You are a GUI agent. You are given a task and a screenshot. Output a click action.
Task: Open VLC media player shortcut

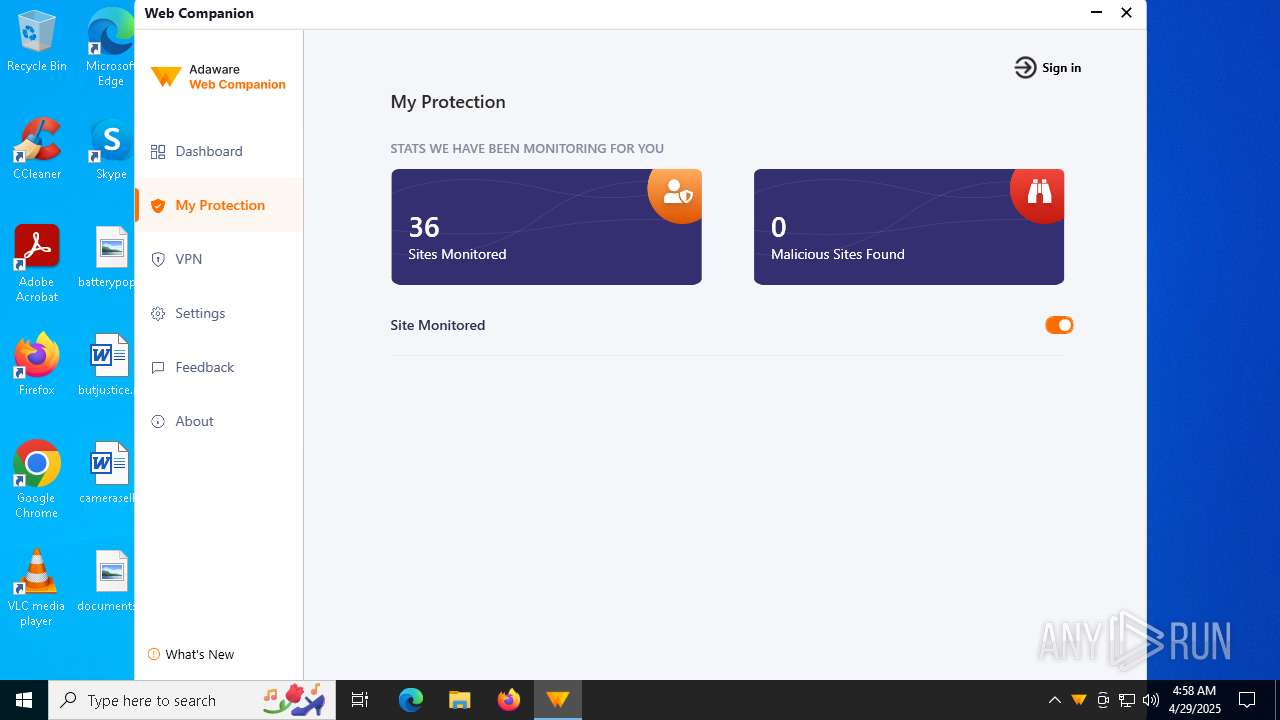tap(37, 587)
